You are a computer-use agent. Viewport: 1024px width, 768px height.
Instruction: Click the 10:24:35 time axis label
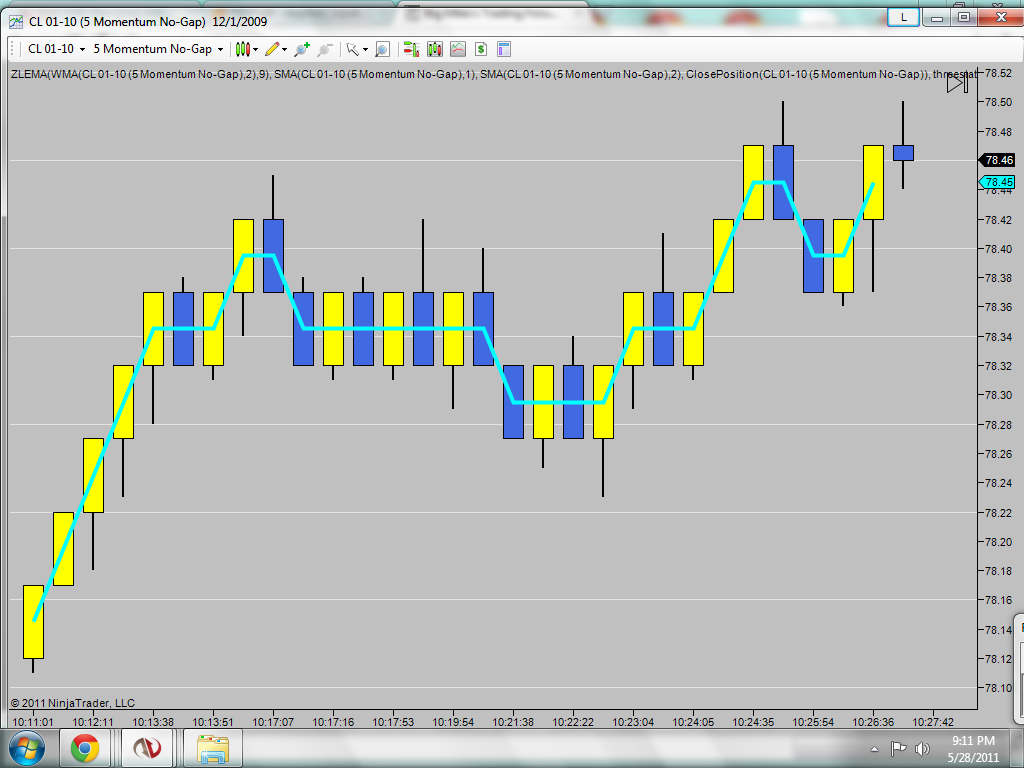753,722
